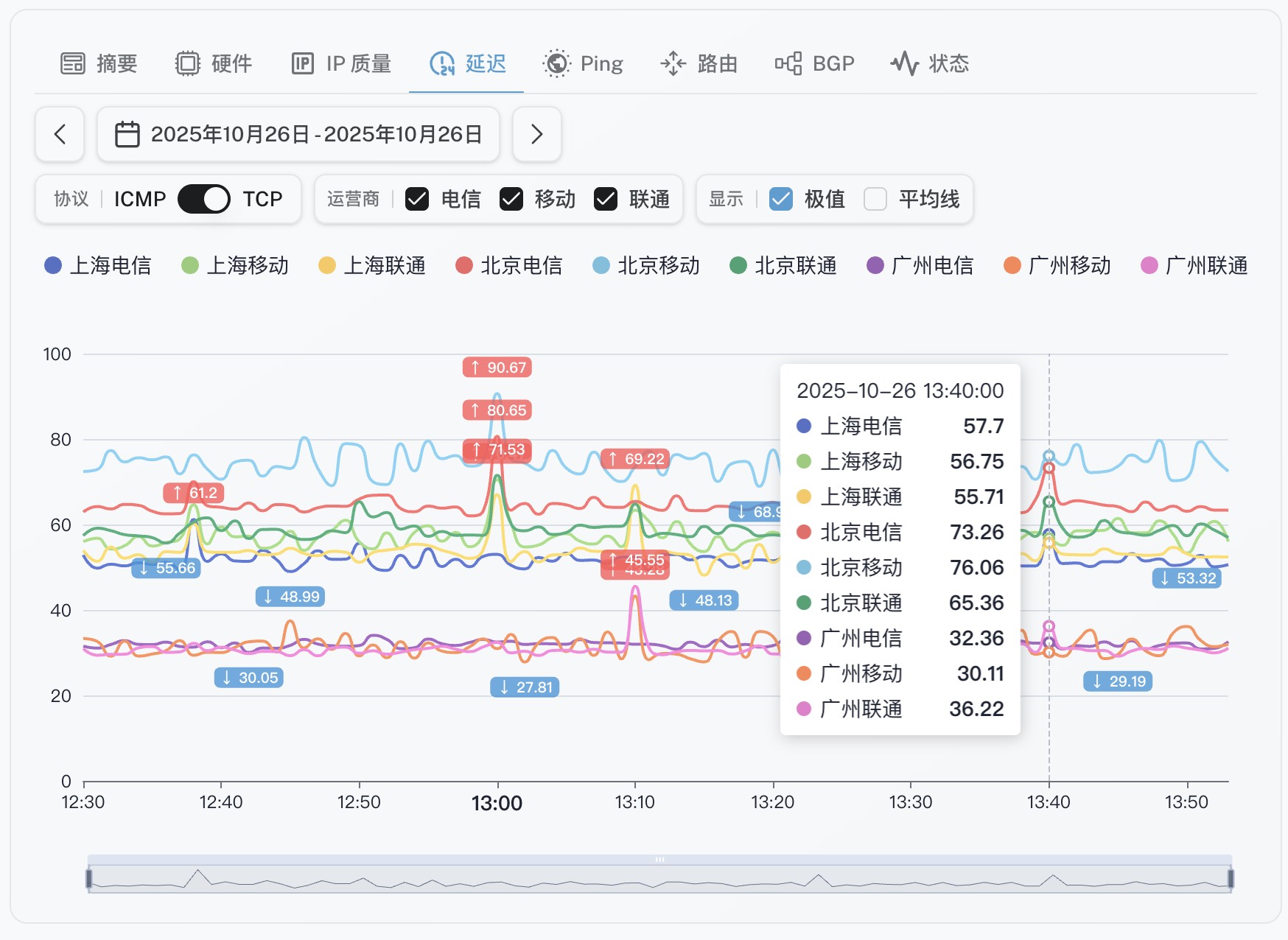
Task: Switch to the 延迟 latency tab
Action: pos(467,64)
